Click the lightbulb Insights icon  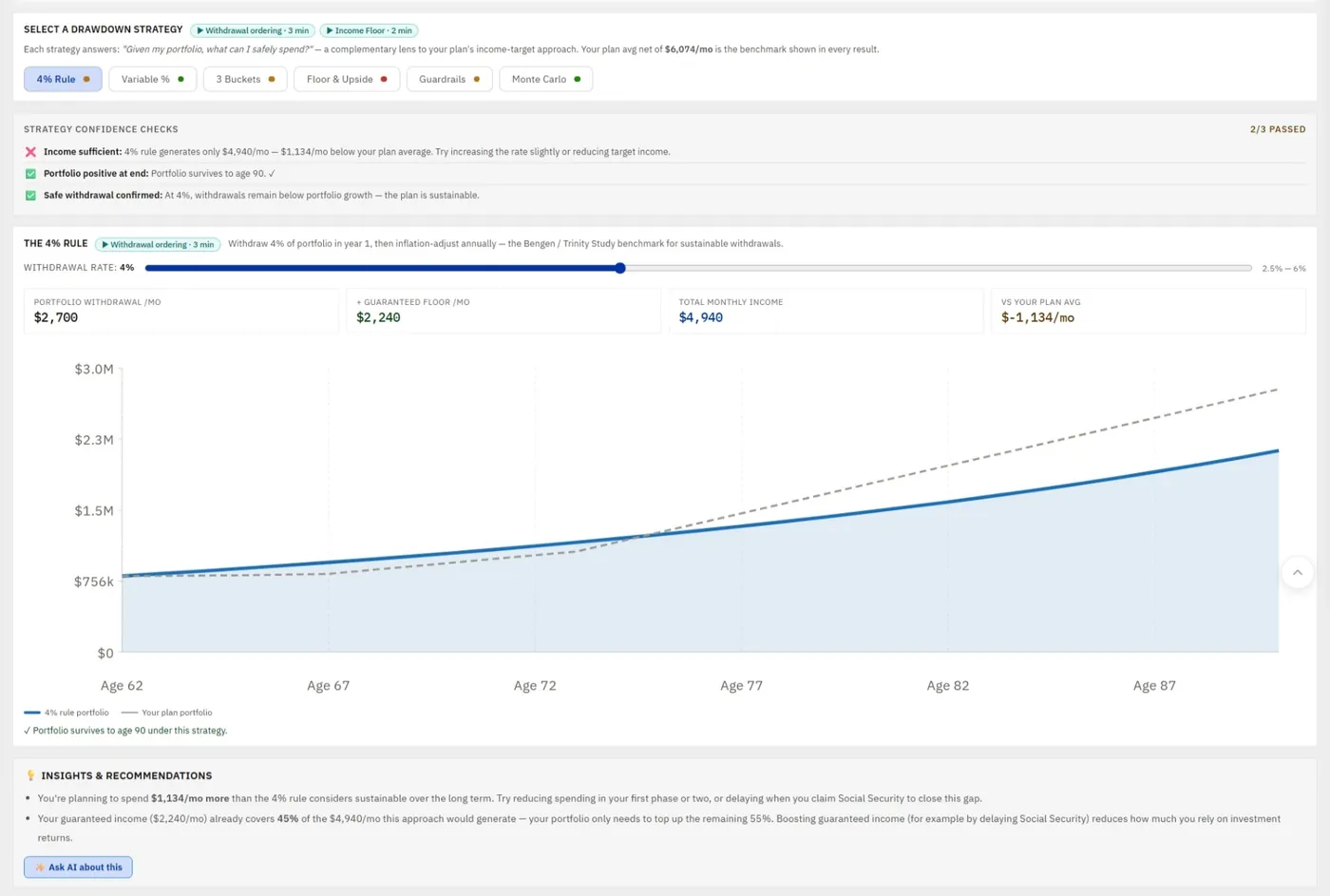[30, 775]
